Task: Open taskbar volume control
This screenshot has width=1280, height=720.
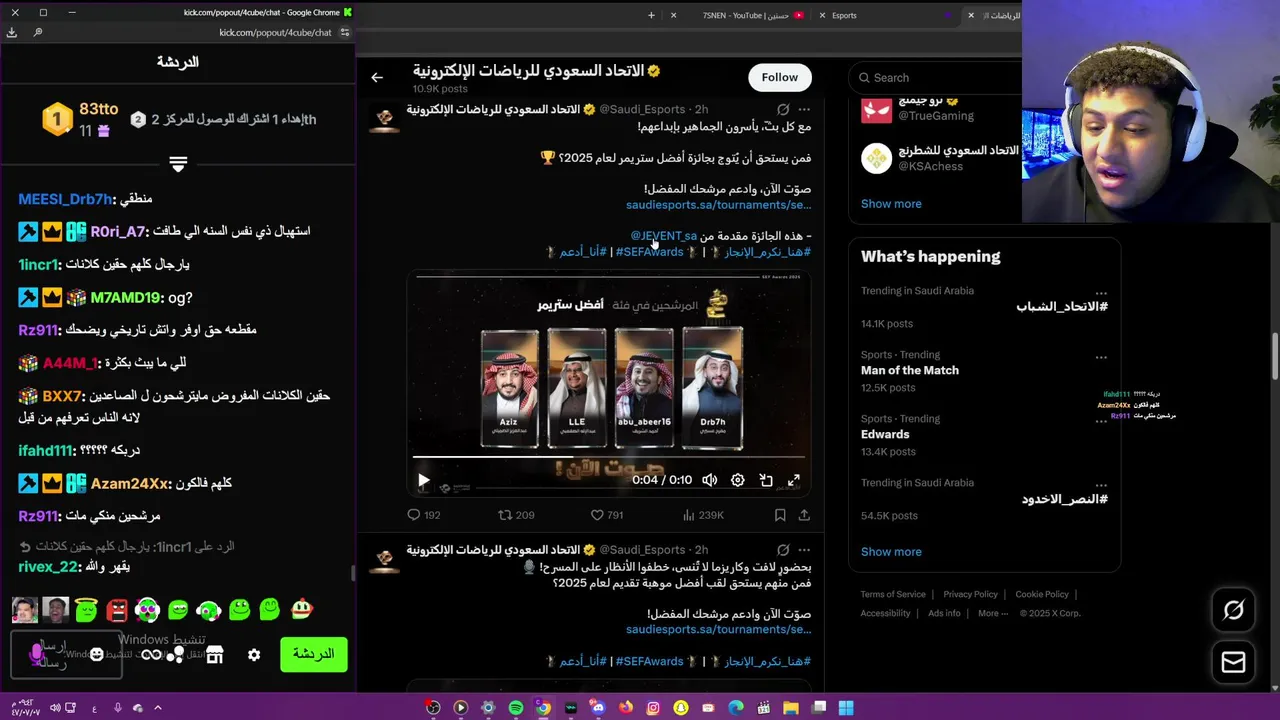Action: pos(56,708)
